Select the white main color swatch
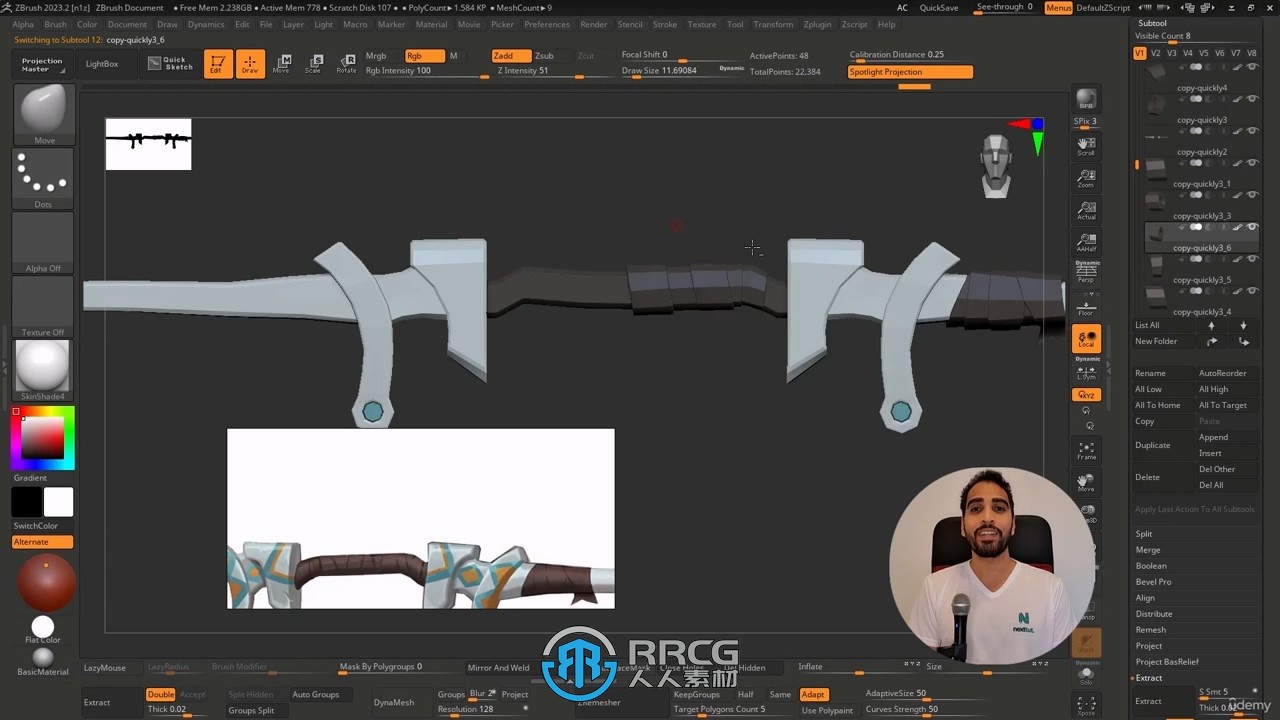Viewport: 1280px width, 720px height. tap(58, 502)
